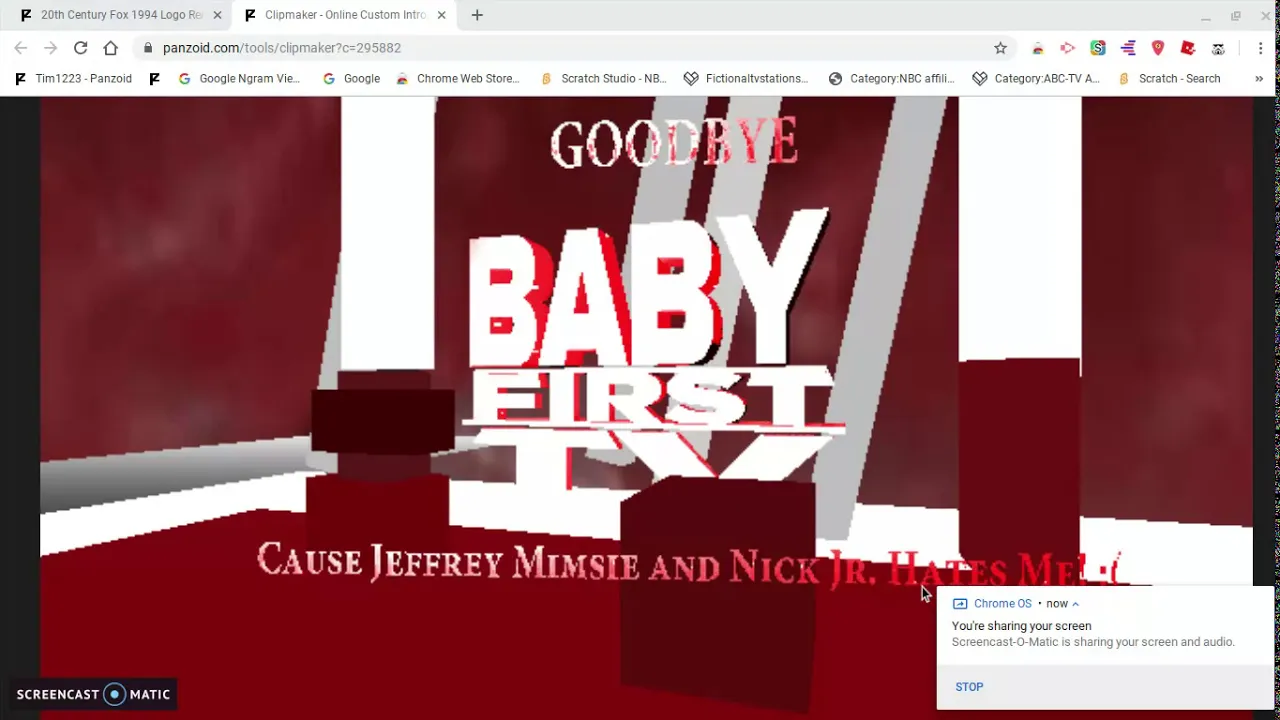Open the rainbow dome extension icon
The image size is (1280, 720).
point(1038,48)
